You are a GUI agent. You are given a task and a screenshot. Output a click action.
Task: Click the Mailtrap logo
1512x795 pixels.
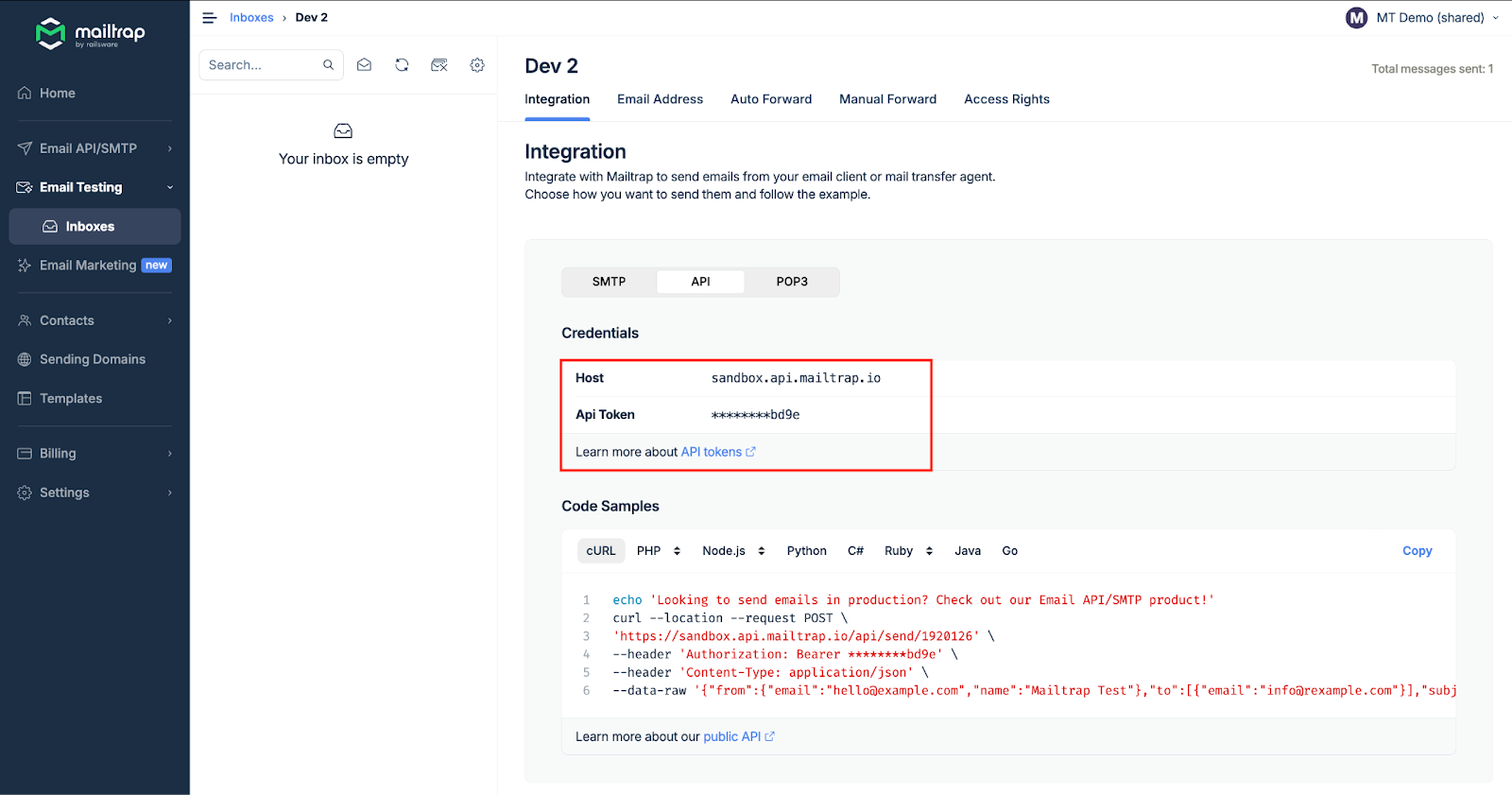click(x=90, y=33)
